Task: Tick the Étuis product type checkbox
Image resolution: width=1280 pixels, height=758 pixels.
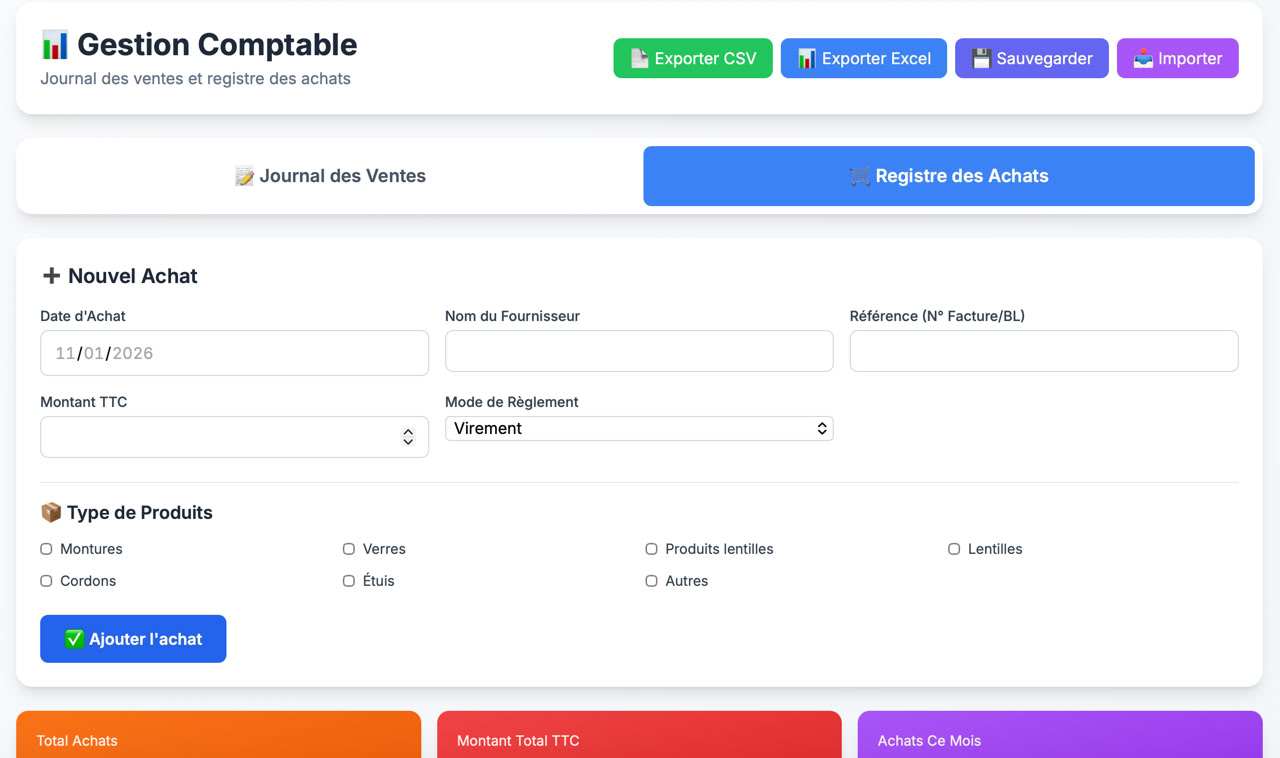Action: coord(349,581)
